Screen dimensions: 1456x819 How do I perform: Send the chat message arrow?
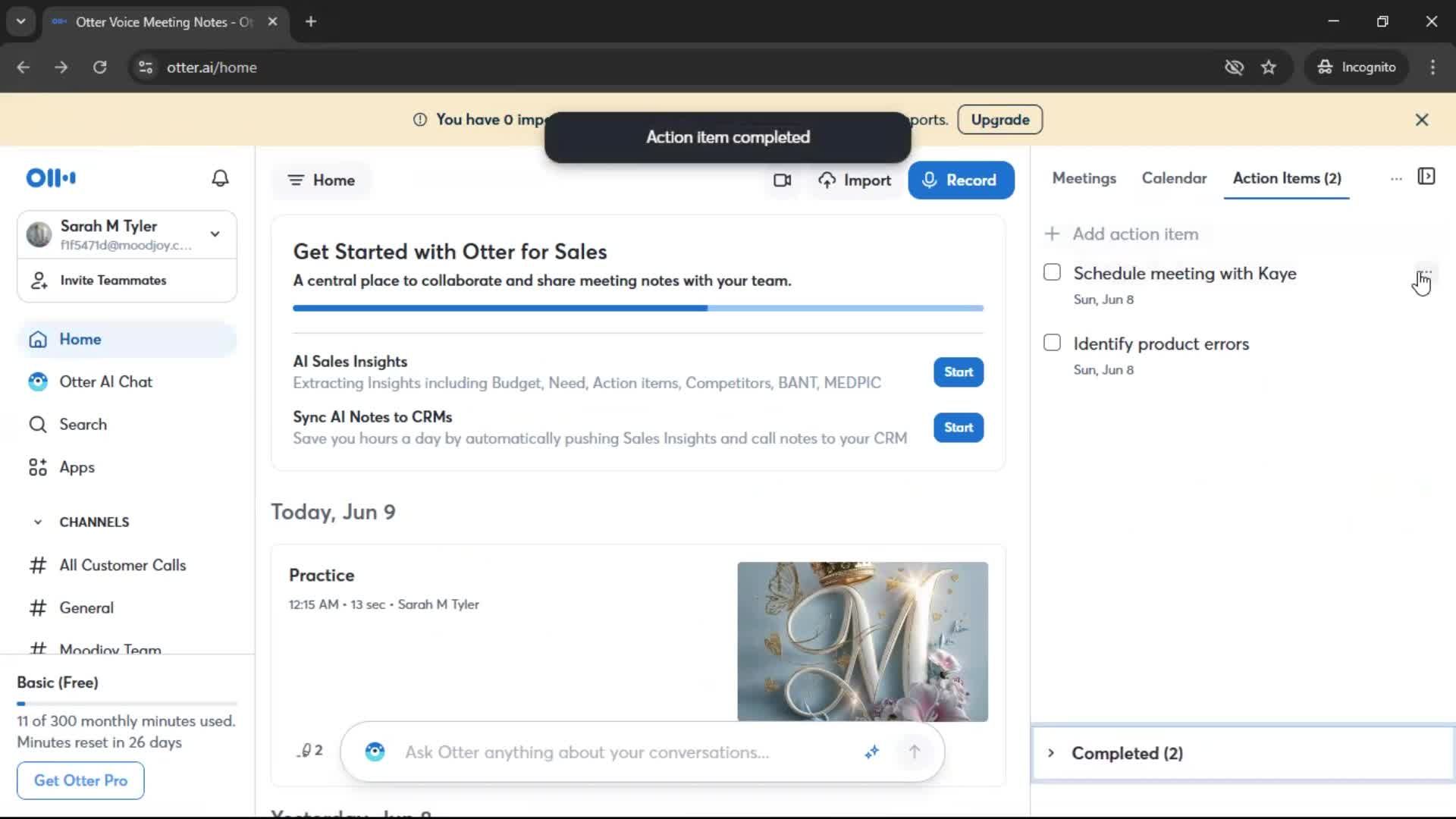[x=915, y=752]
